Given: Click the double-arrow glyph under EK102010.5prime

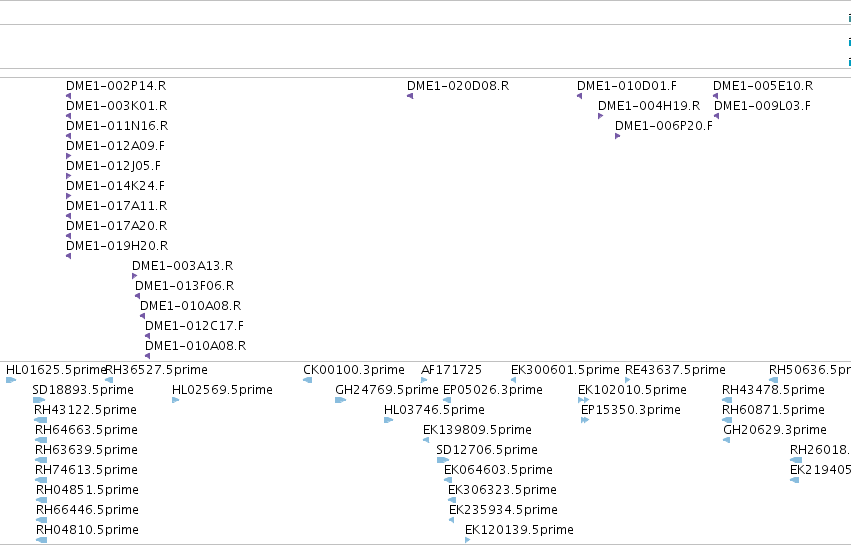Looking at the screenshot, I should tap(583, 400).
